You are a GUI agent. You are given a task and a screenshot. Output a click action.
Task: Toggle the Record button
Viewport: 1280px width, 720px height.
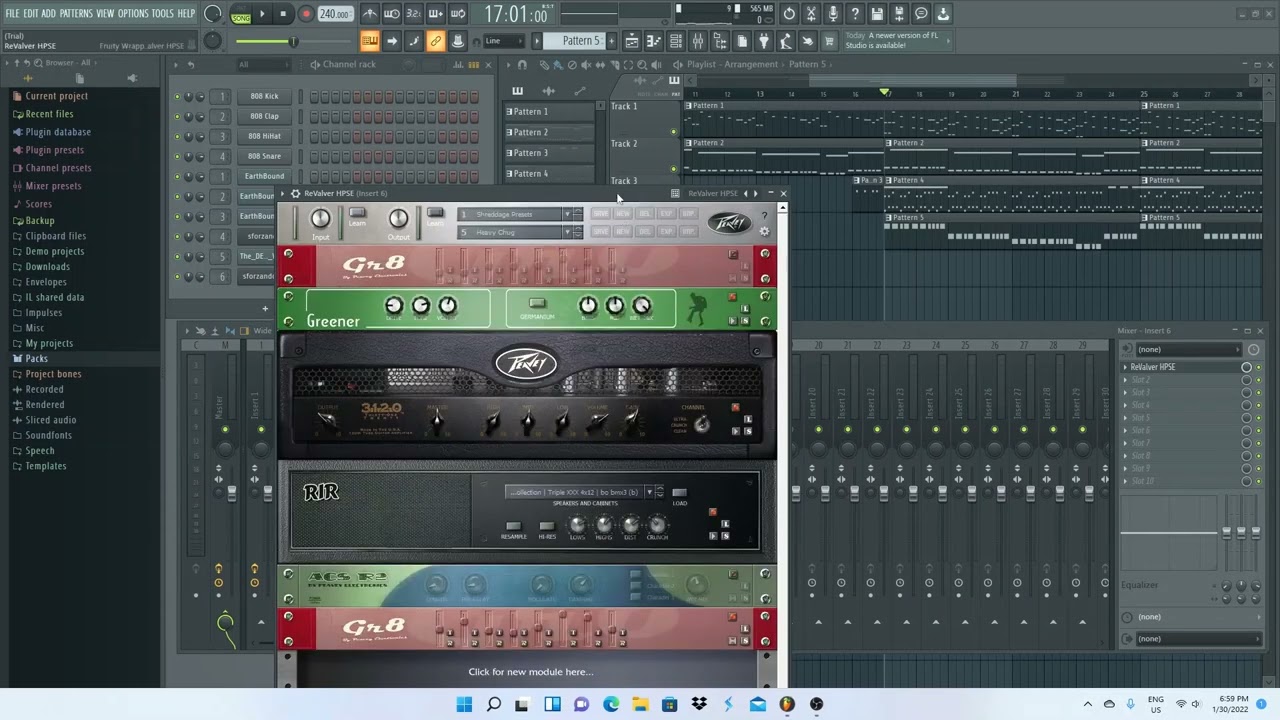point(306,14)
